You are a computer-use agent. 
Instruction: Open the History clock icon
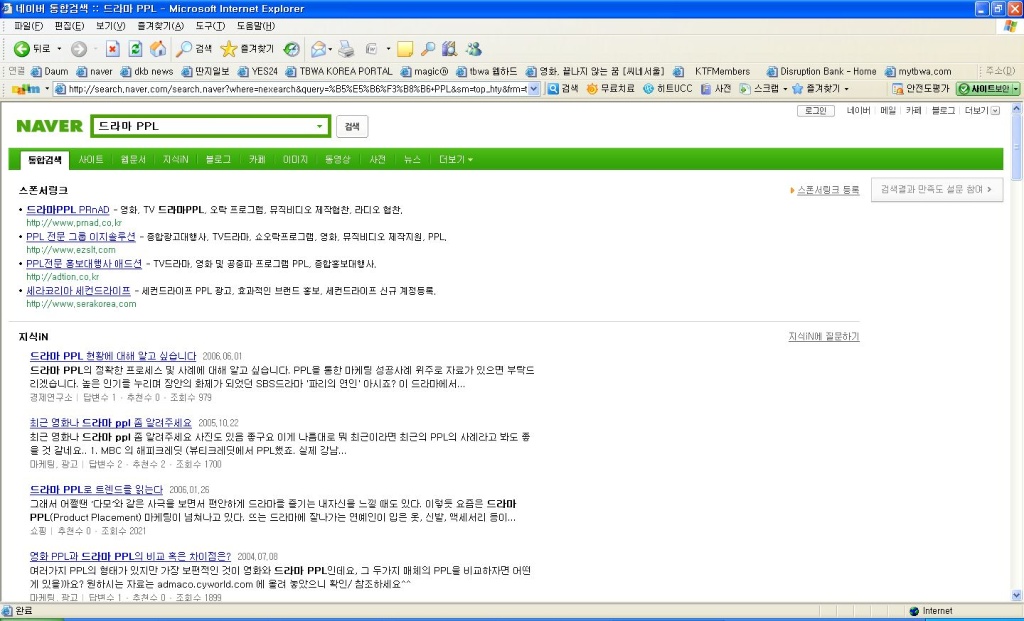(x=291, y=49)
